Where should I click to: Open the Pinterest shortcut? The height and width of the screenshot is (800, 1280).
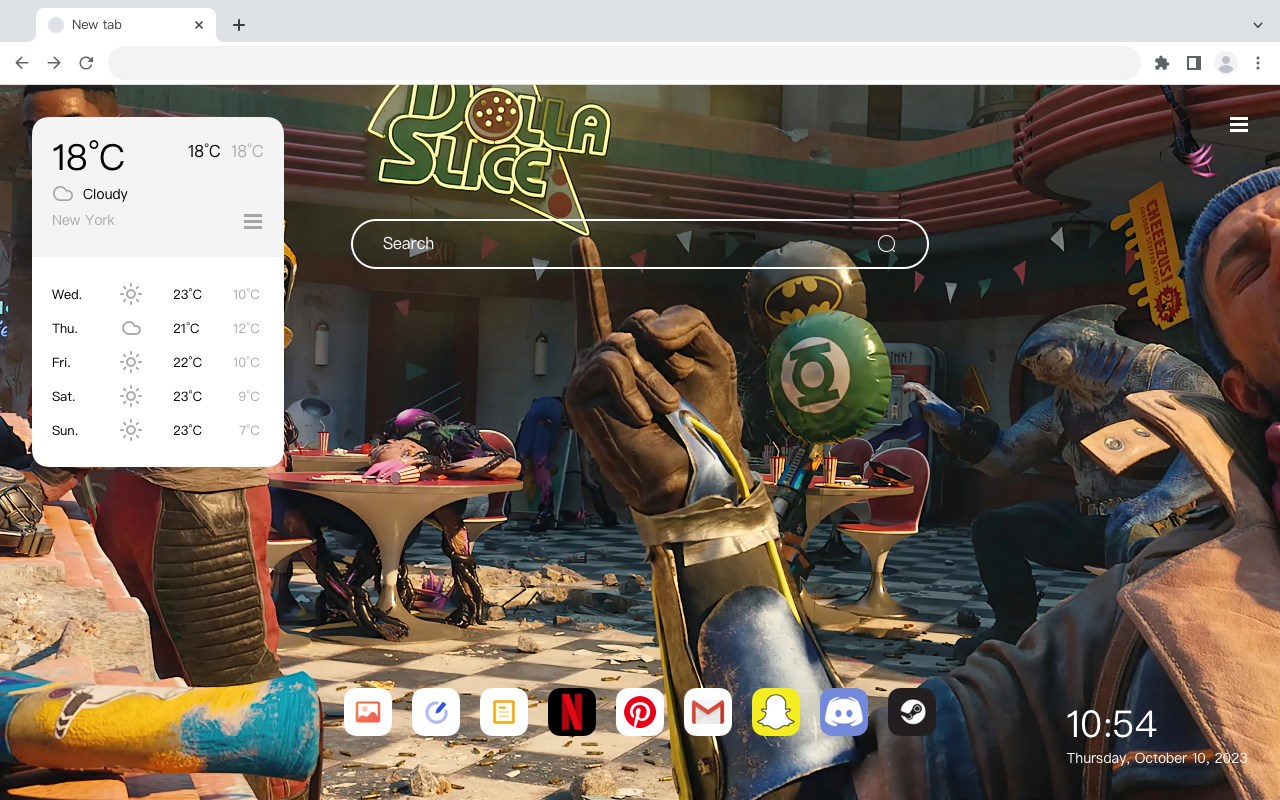640,712
